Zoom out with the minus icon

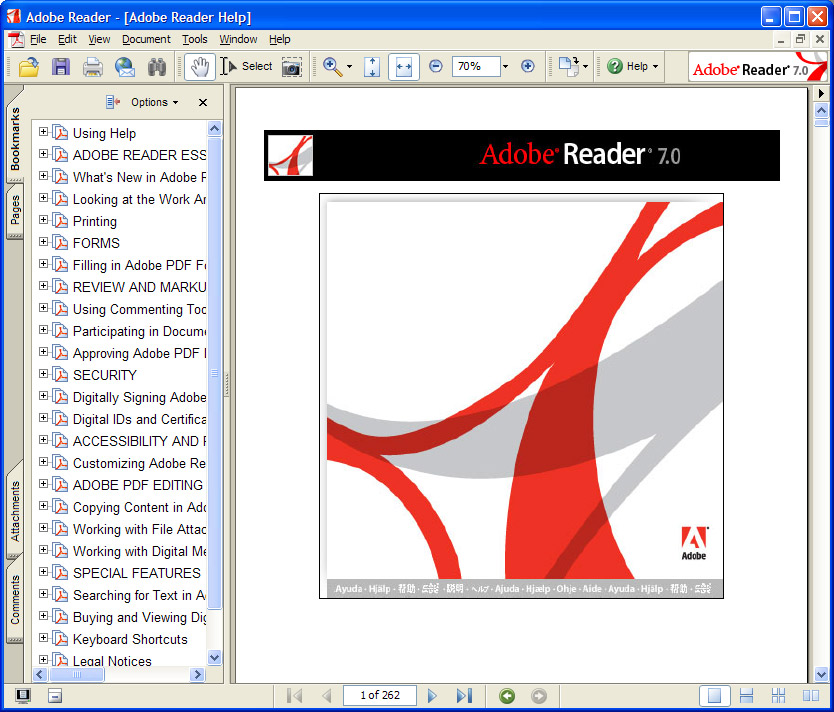click(436, 66)
